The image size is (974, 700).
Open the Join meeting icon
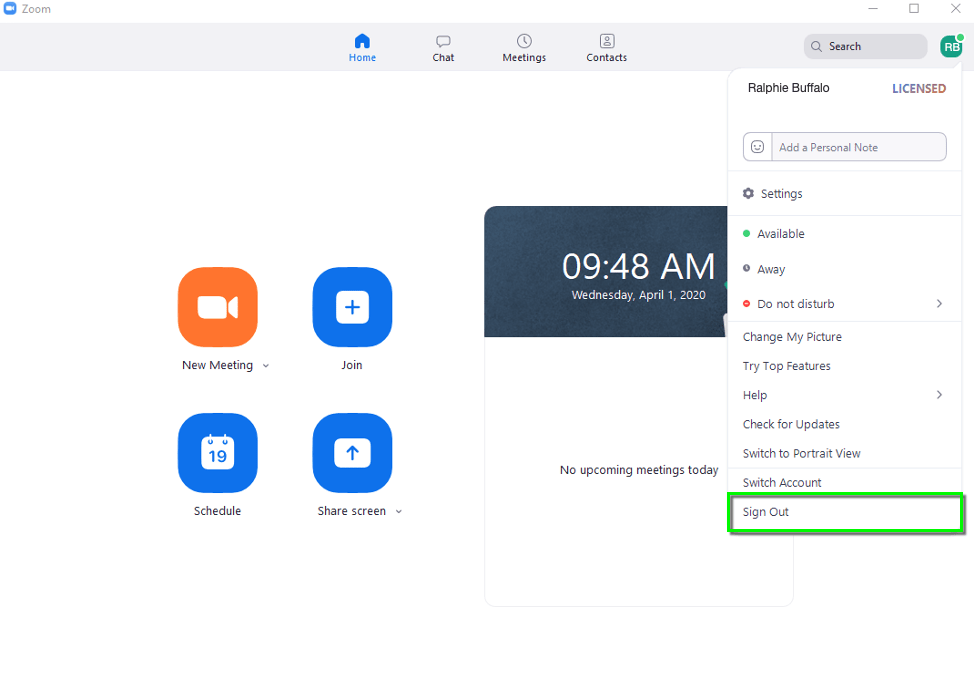pyautogui.click(x=352, y=307)
